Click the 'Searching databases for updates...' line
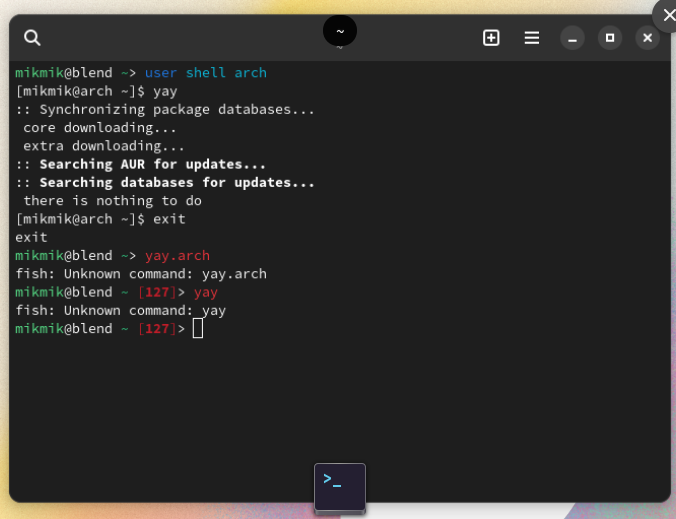Image resolution: width=676 pixels, height=519 pixels. 165,183
